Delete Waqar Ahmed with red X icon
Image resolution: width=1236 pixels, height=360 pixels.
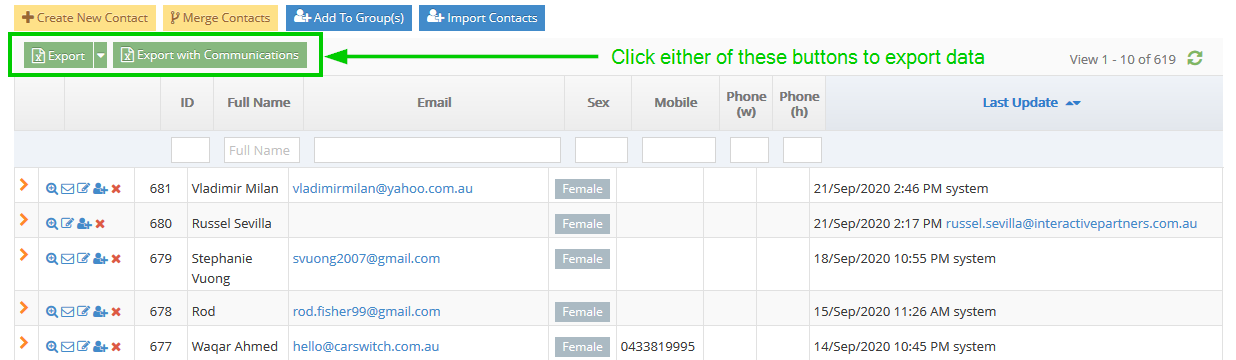point(116,347)
